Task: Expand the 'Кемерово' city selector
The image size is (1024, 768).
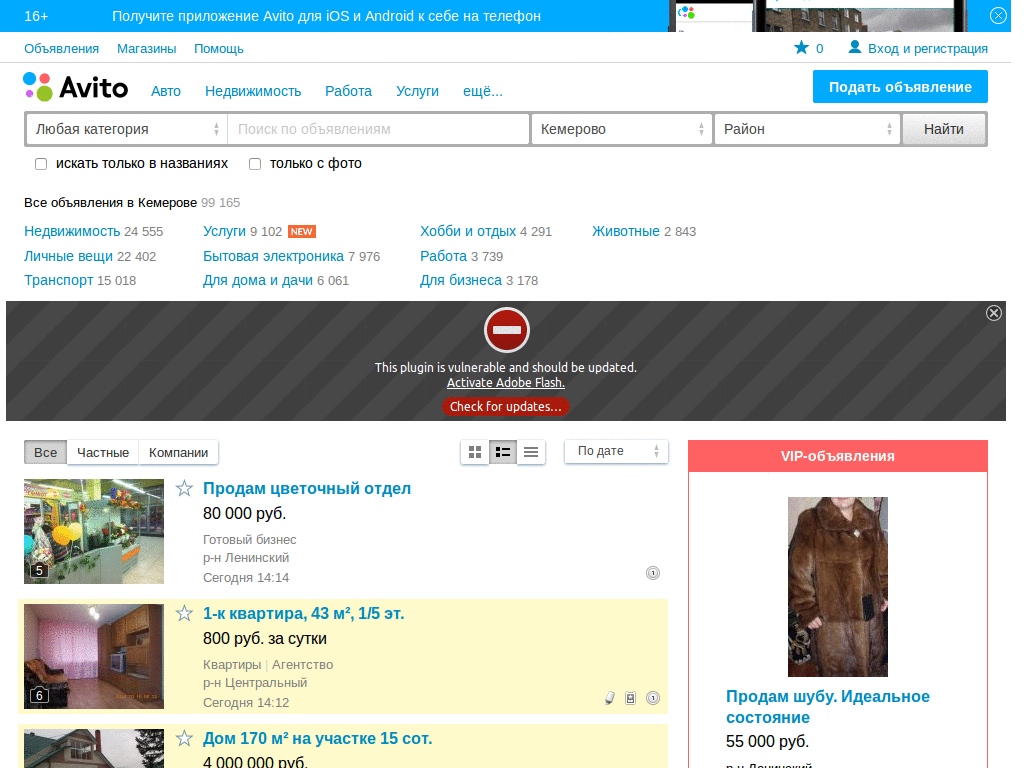Action: point(620,129)
